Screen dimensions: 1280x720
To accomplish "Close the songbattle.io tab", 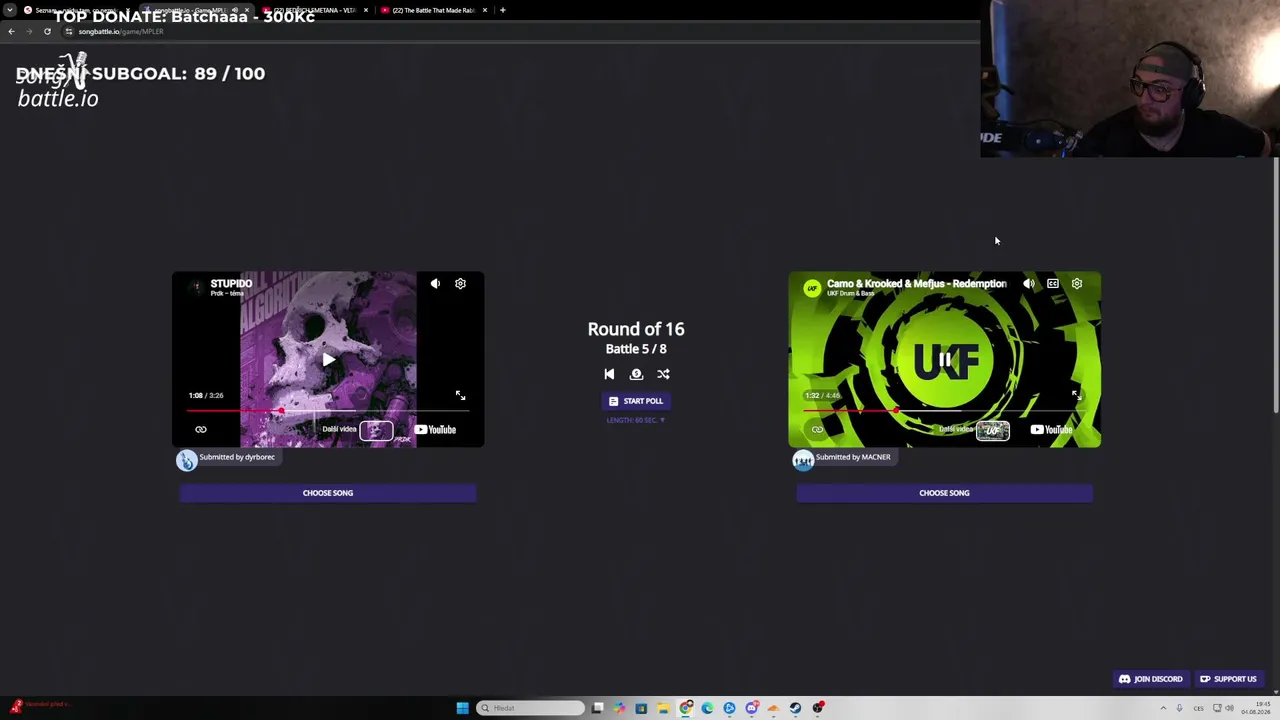I will (247, 10).
